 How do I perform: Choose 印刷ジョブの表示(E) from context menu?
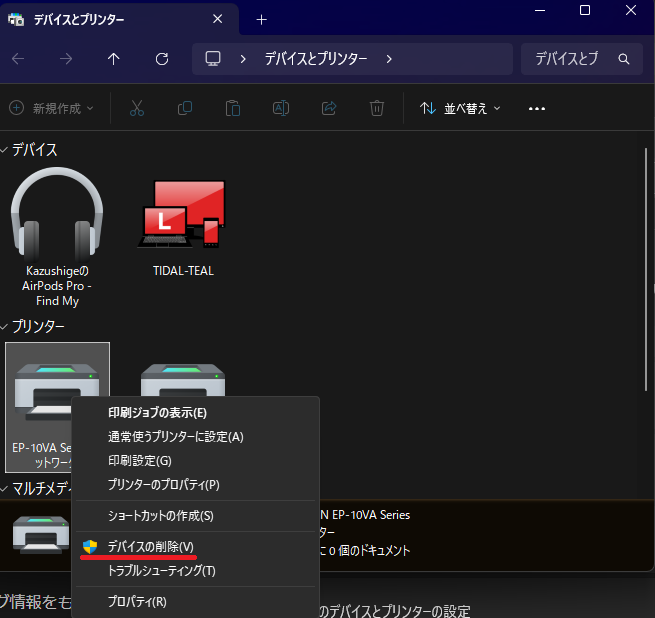coord(195,412)
